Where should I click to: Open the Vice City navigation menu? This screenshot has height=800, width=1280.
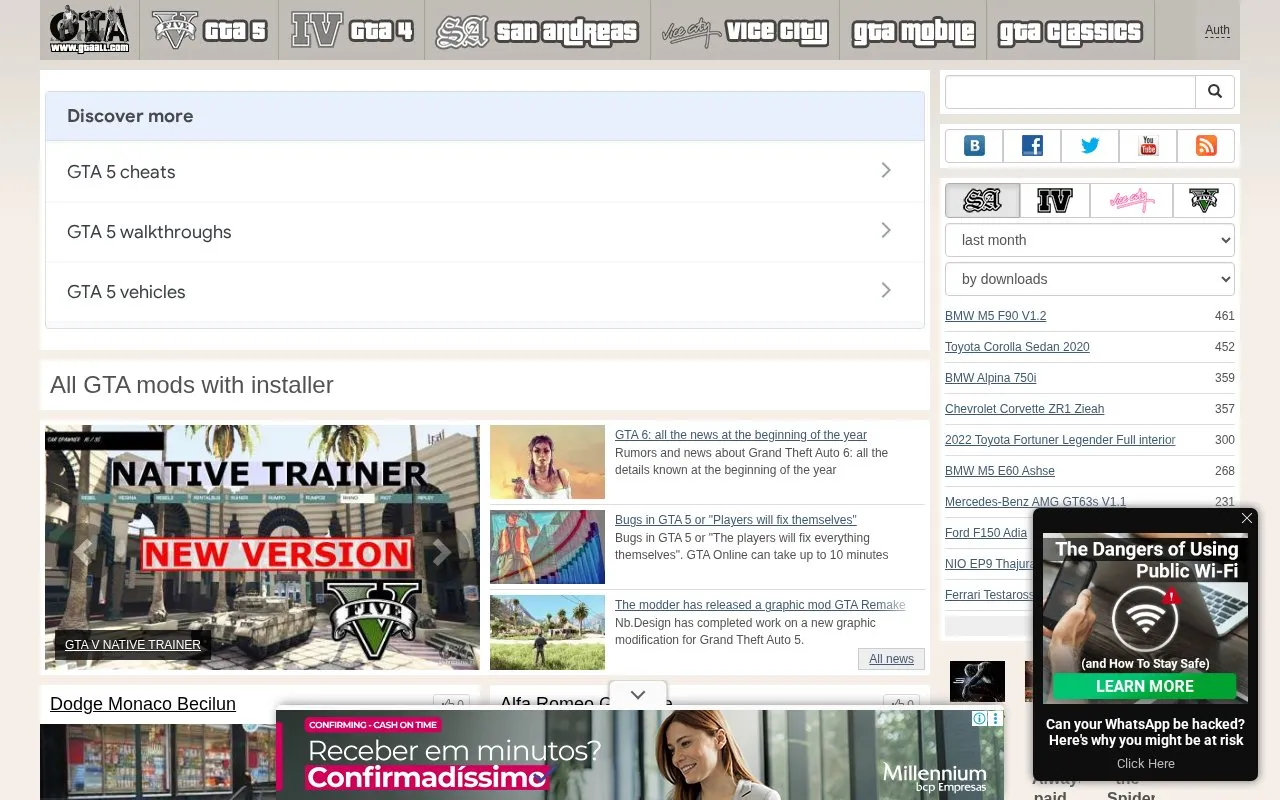point(745,30)
